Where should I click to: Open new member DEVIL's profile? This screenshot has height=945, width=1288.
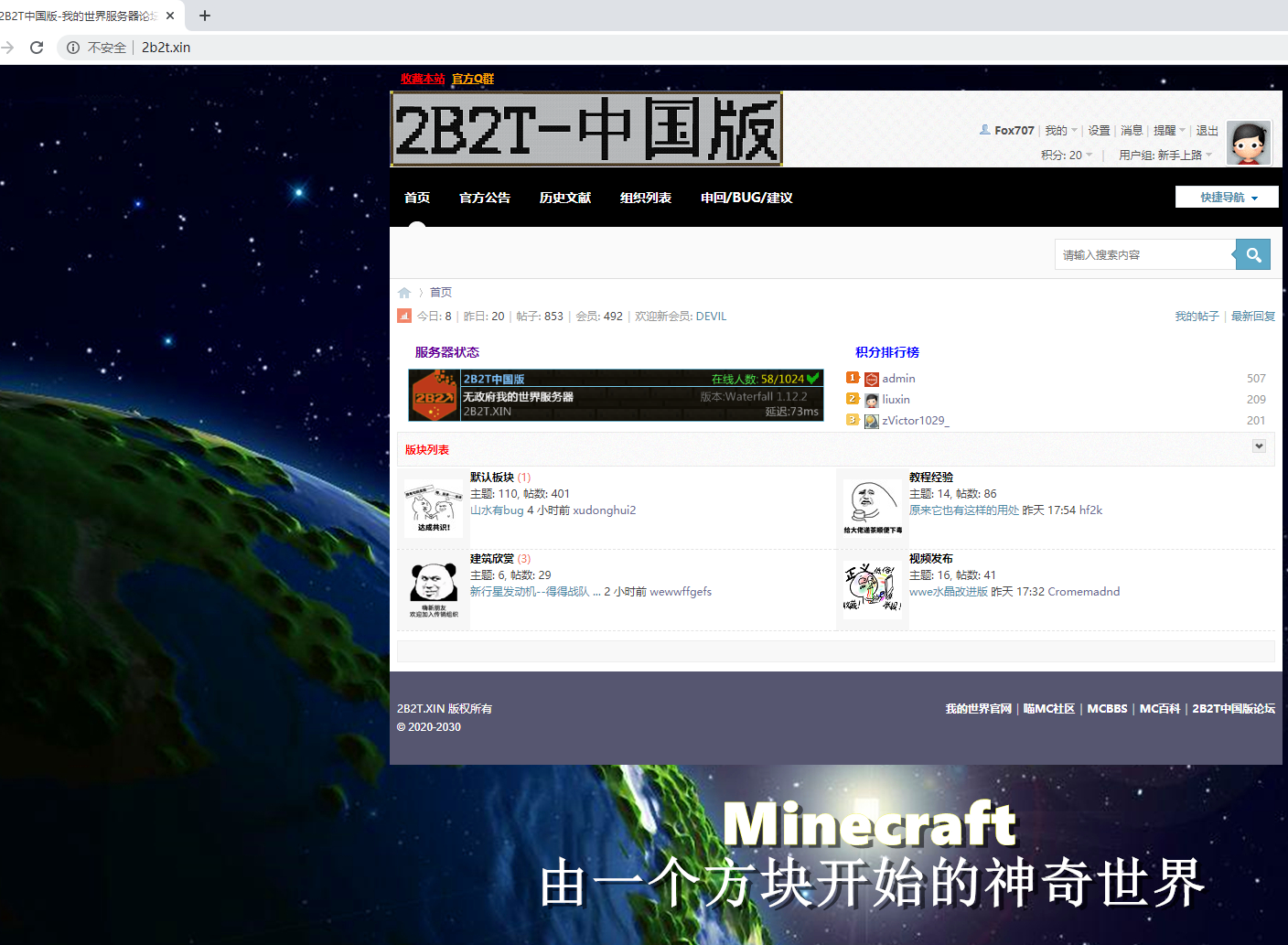[711, 317]
